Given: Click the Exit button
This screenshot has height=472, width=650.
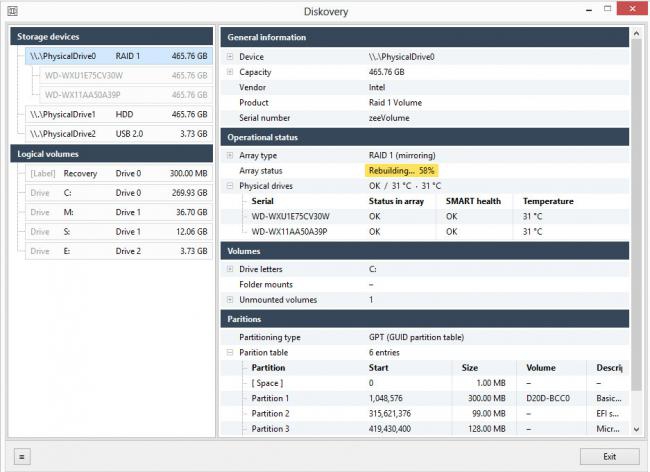Looking at the screenshot, I should coord(609,457).
